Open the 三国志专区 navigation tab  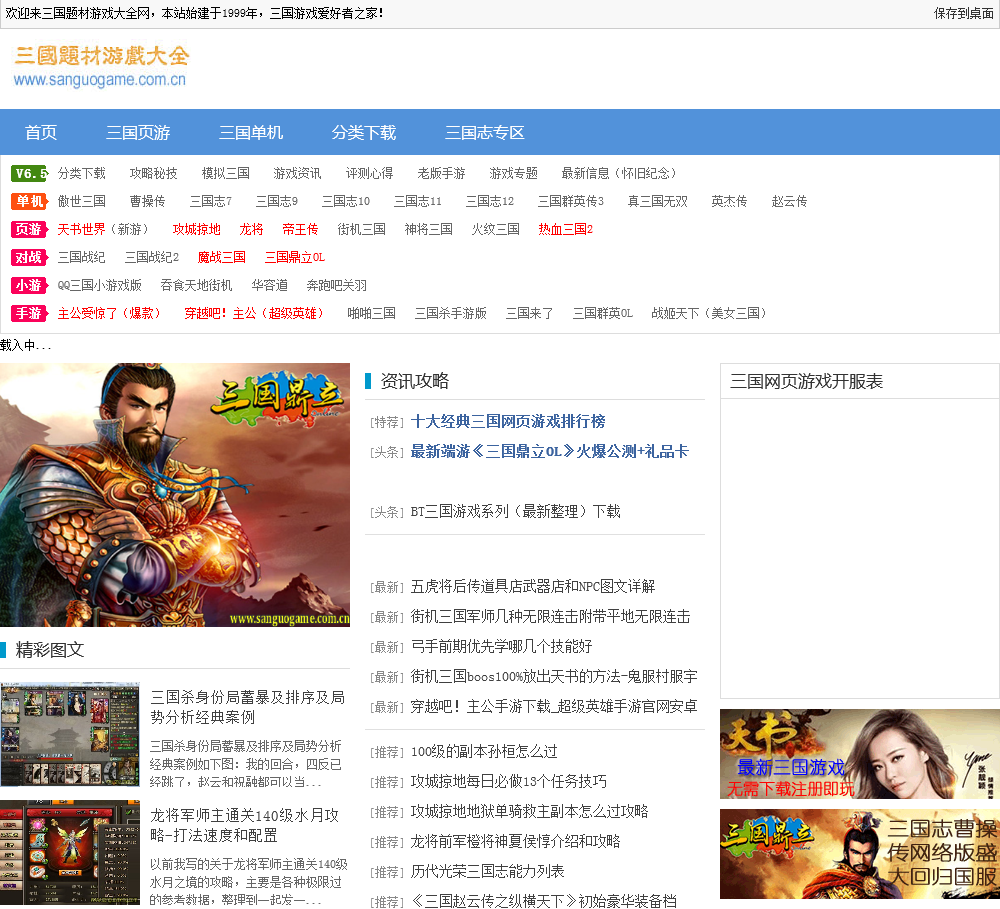click(485, 133)
